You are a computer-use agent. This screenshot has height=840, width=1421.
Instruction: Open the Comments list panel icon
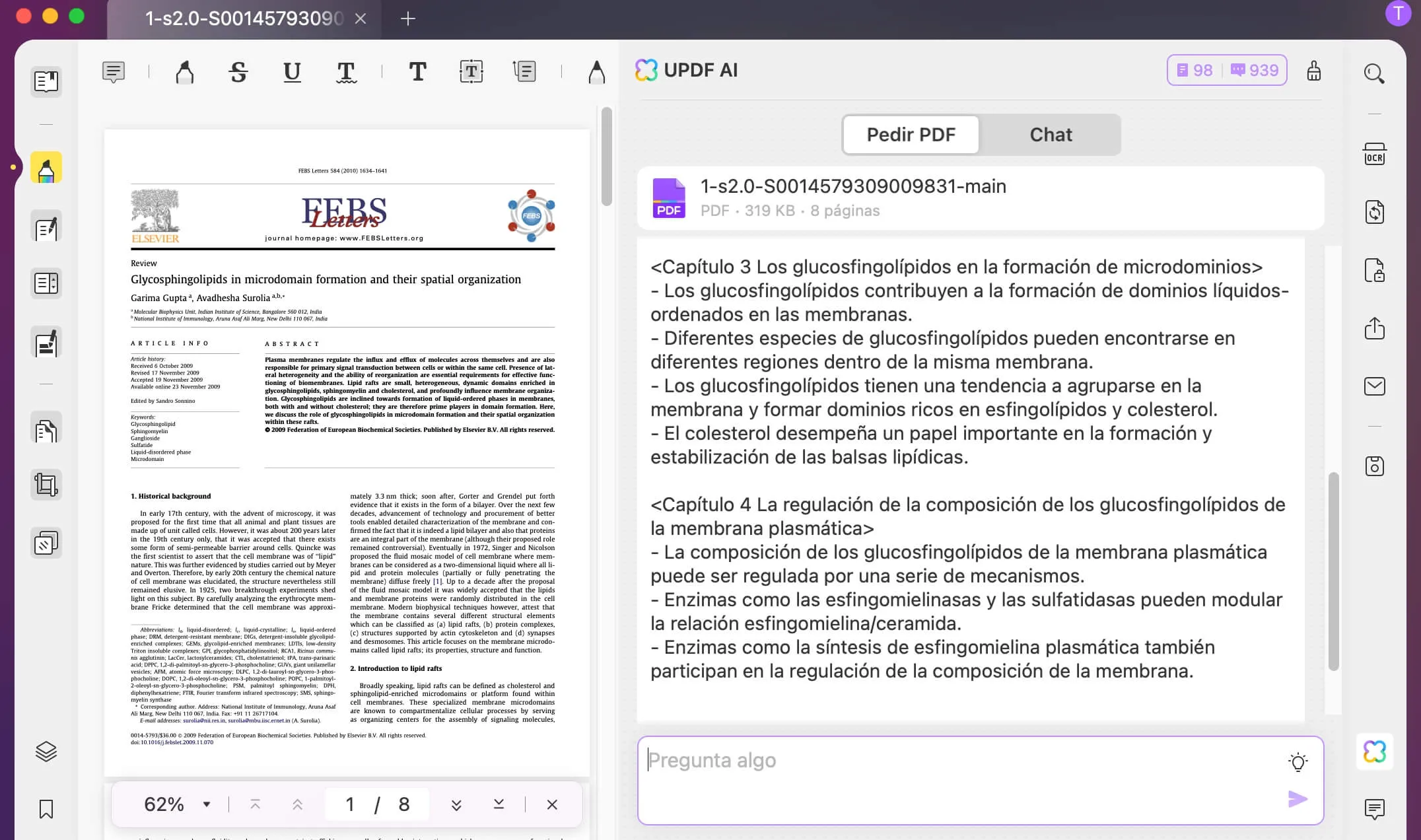click(x=1375, y=809)
